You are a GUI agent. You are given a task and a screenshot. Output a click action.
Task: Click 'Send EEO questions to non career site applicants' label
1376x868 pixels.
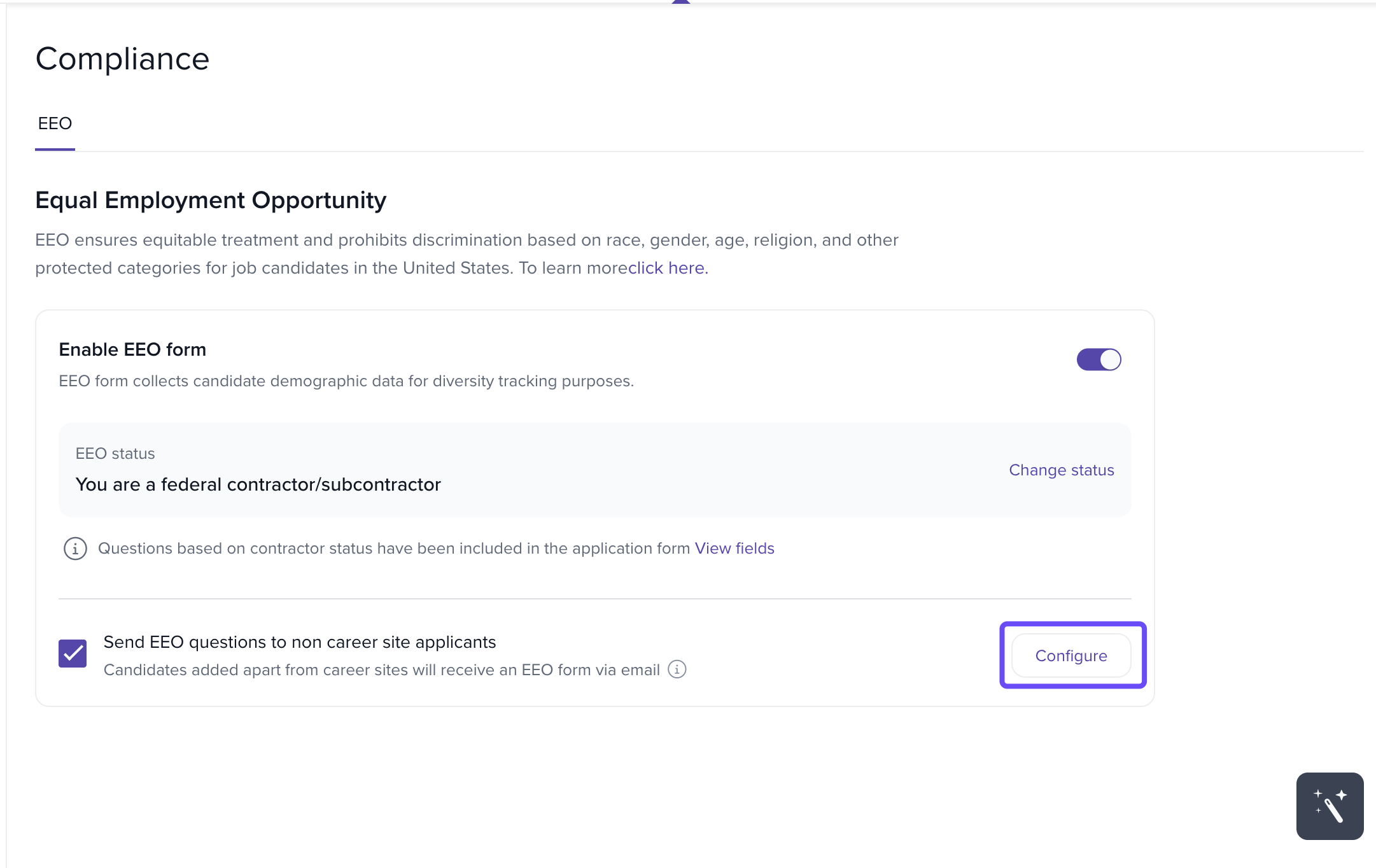point(299,642)
